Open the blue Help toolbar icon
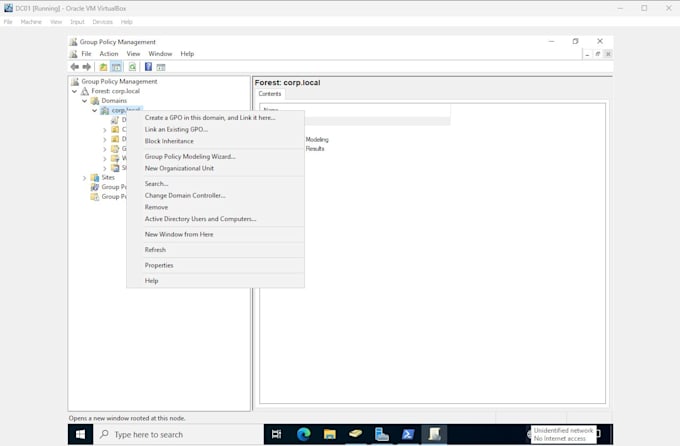Image resolution: width=680 pixels, height=446 pixels. click(148, 67)
